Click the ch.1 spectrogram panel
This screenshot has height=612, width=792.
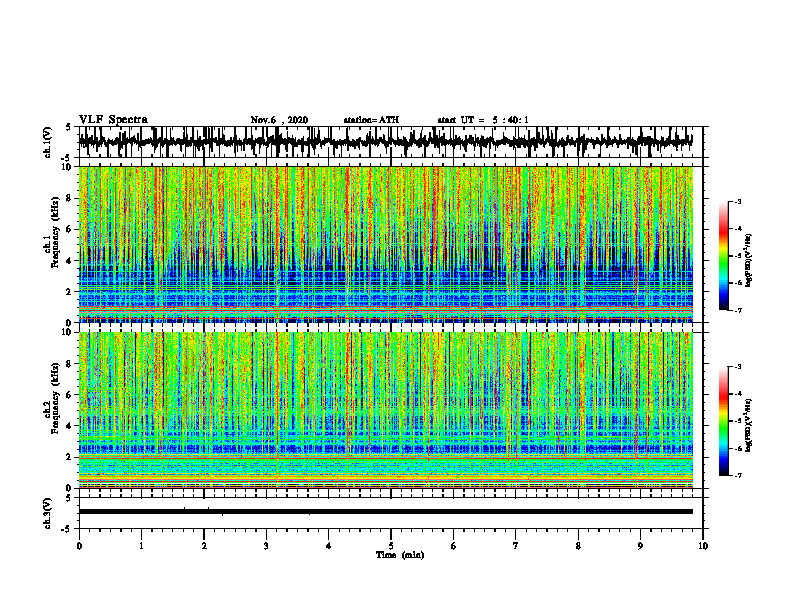pos(385,244)
